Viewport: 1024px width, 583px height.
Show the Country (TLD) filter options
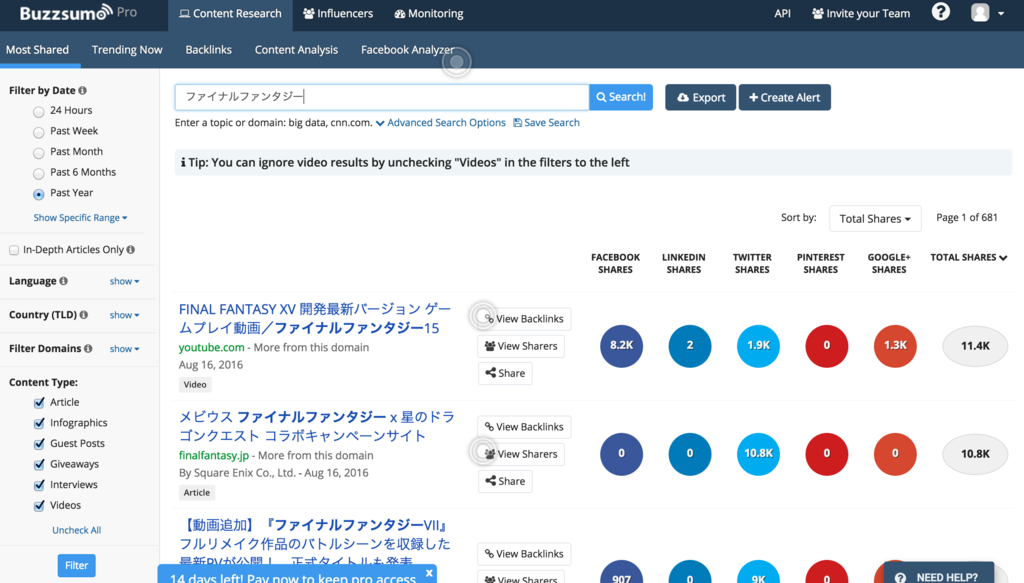coord(124,315)
